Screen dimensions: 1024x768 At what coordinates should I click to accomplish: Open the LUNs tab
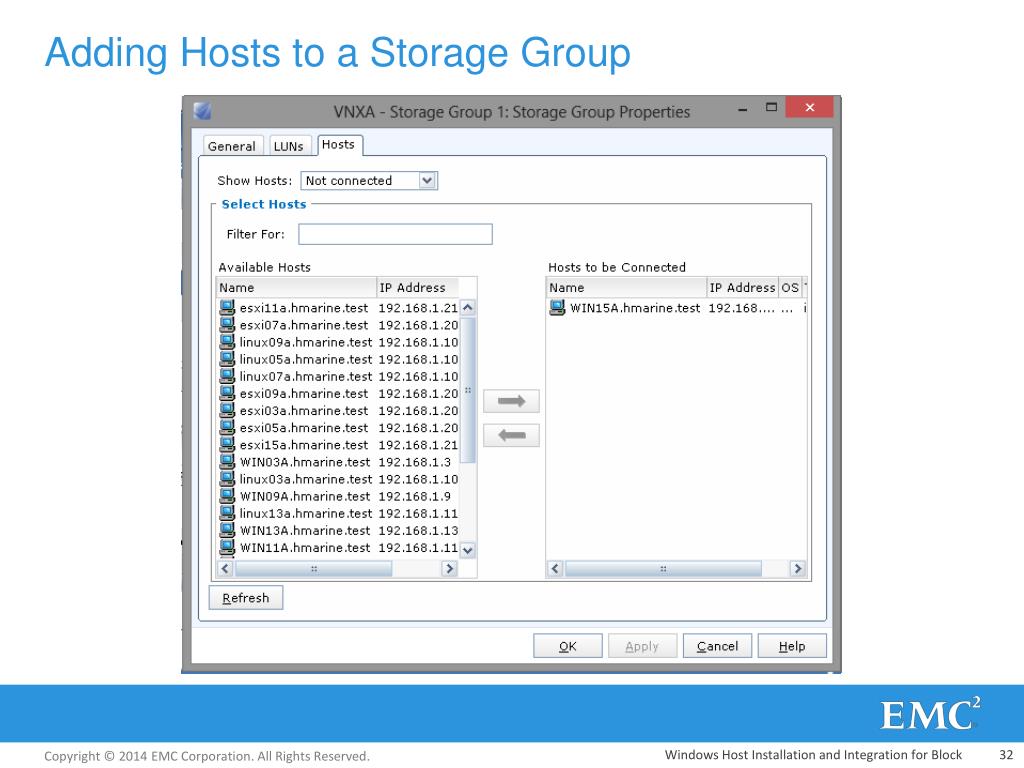[289, 146]
